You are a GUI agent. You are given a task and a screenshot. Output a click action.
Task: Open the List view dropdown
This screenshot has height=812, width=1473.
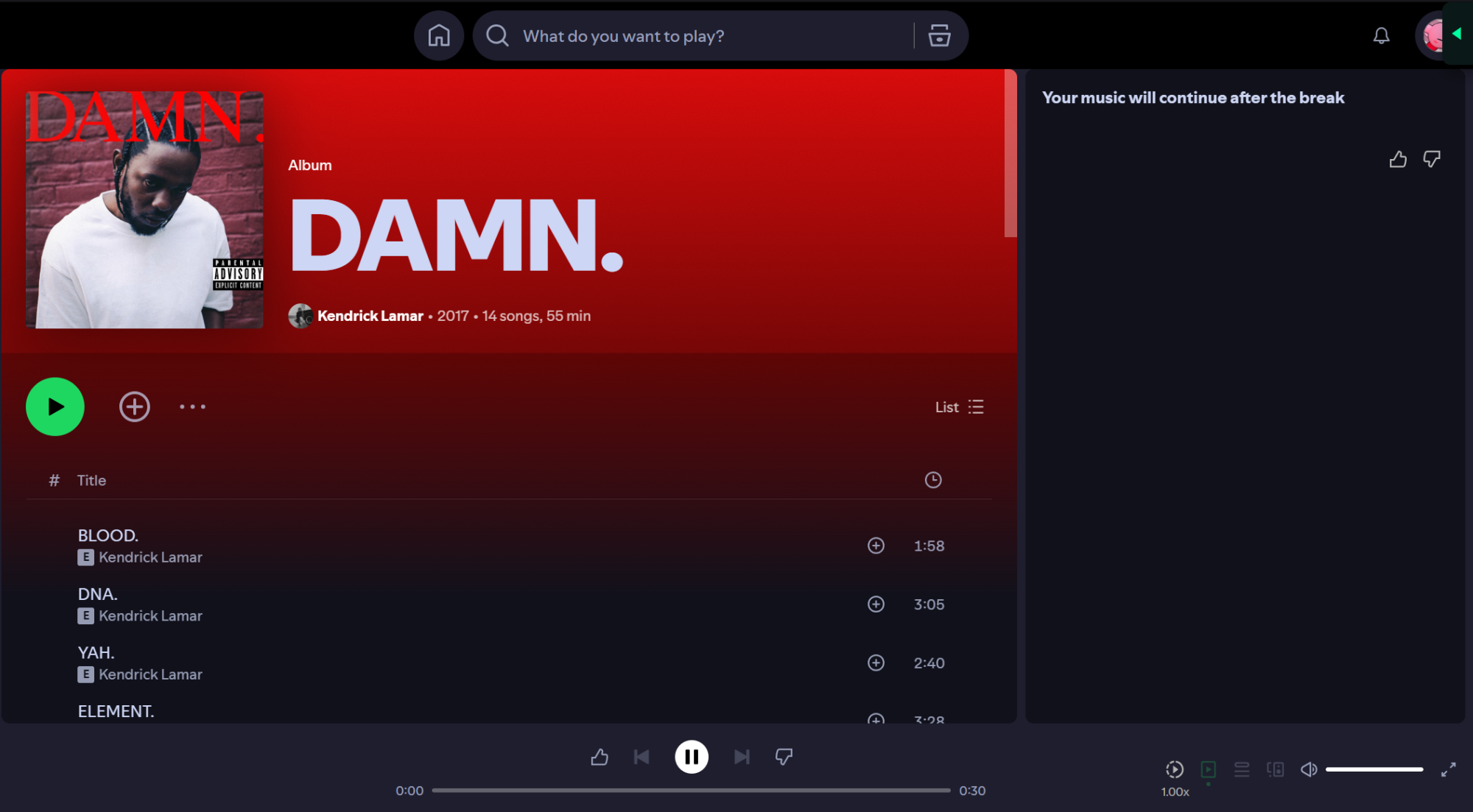(x=960, y=406)
